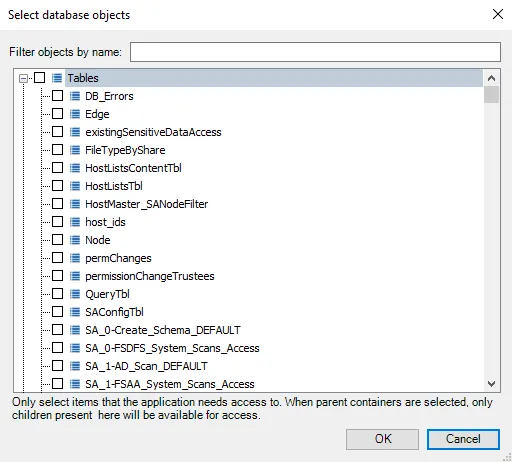This screenshot has height=462, width=512.
Task: Click the Cancel button
Action: (x=463, y=439)
